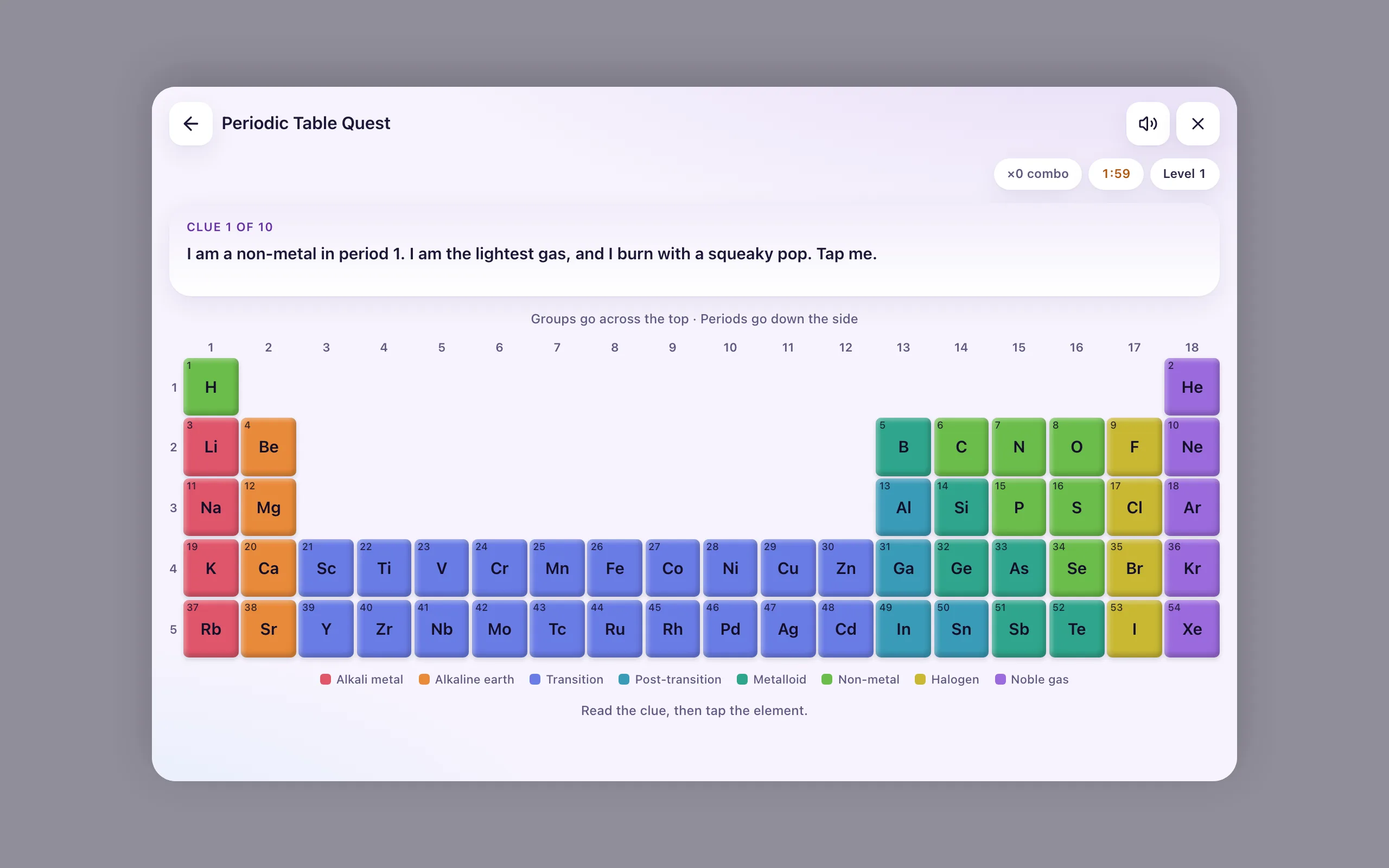
Task: Choose the Argon (Ar) tile
Action: (1192, 507)
